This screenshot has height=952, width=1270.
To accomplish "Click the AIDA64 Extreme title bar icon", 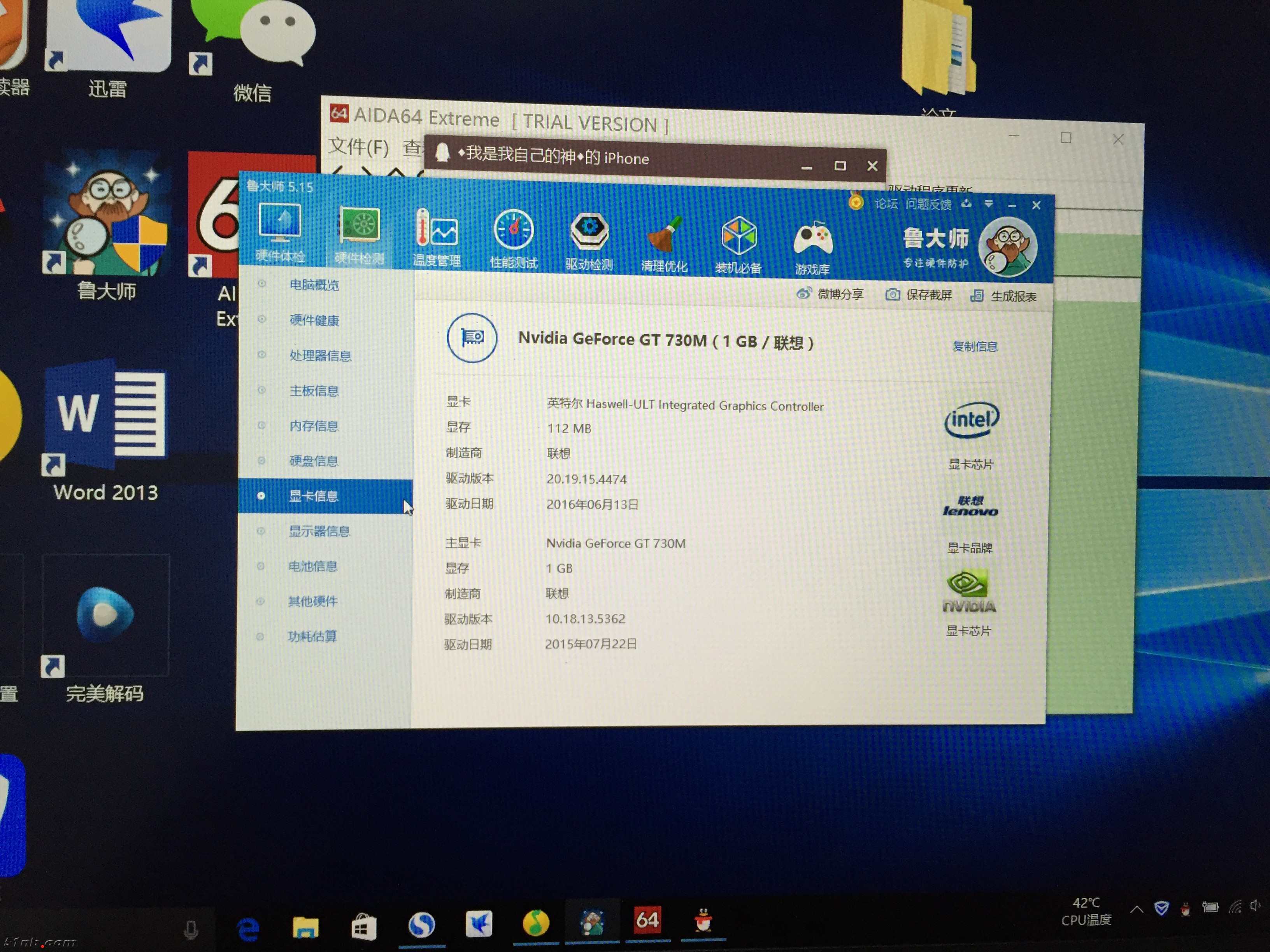I will 339,113.
